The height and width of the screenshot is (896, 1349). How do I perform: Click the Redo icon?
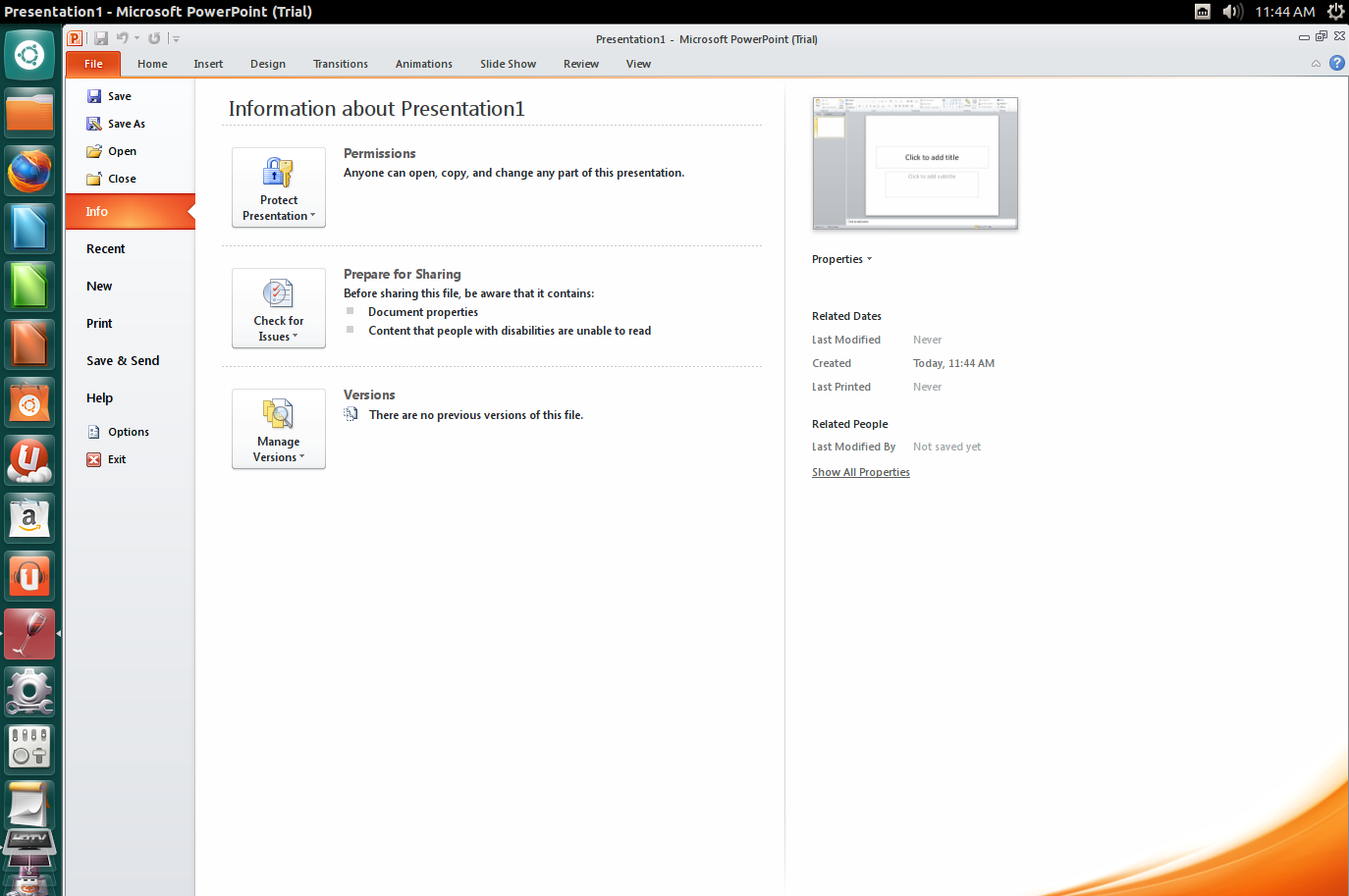[x=153, y=37]
